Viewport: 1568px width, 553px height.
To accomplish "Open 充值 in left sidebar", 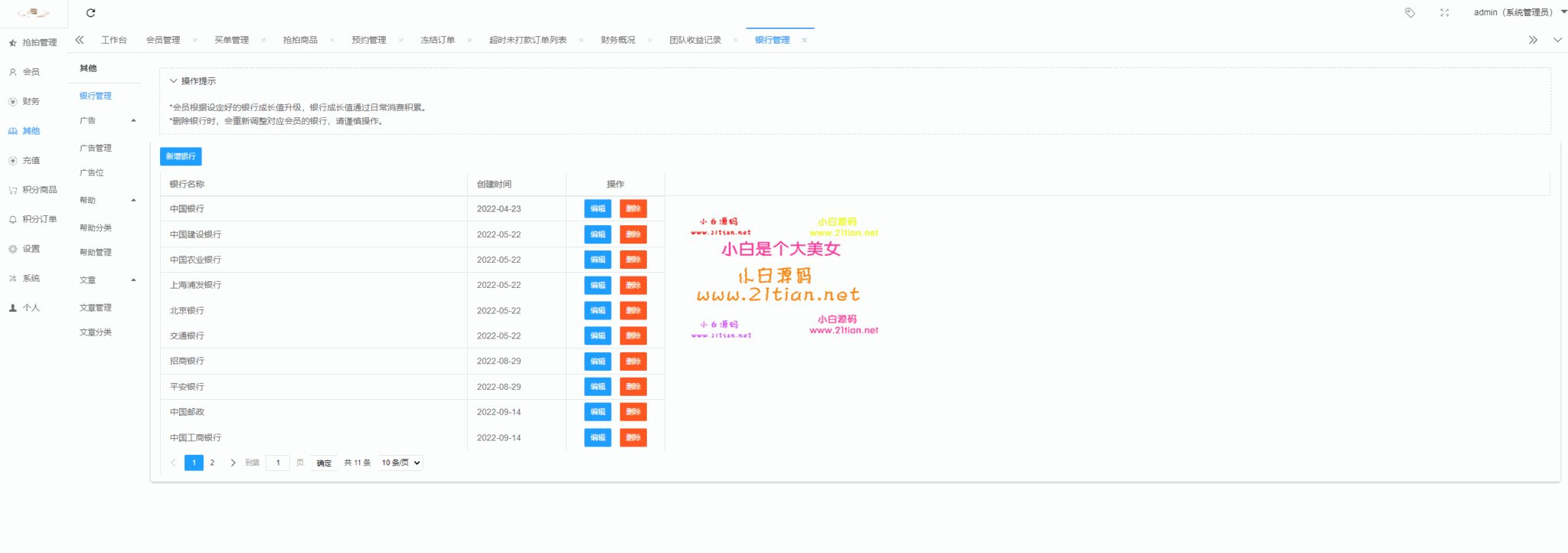I will (x=24, y=160).
